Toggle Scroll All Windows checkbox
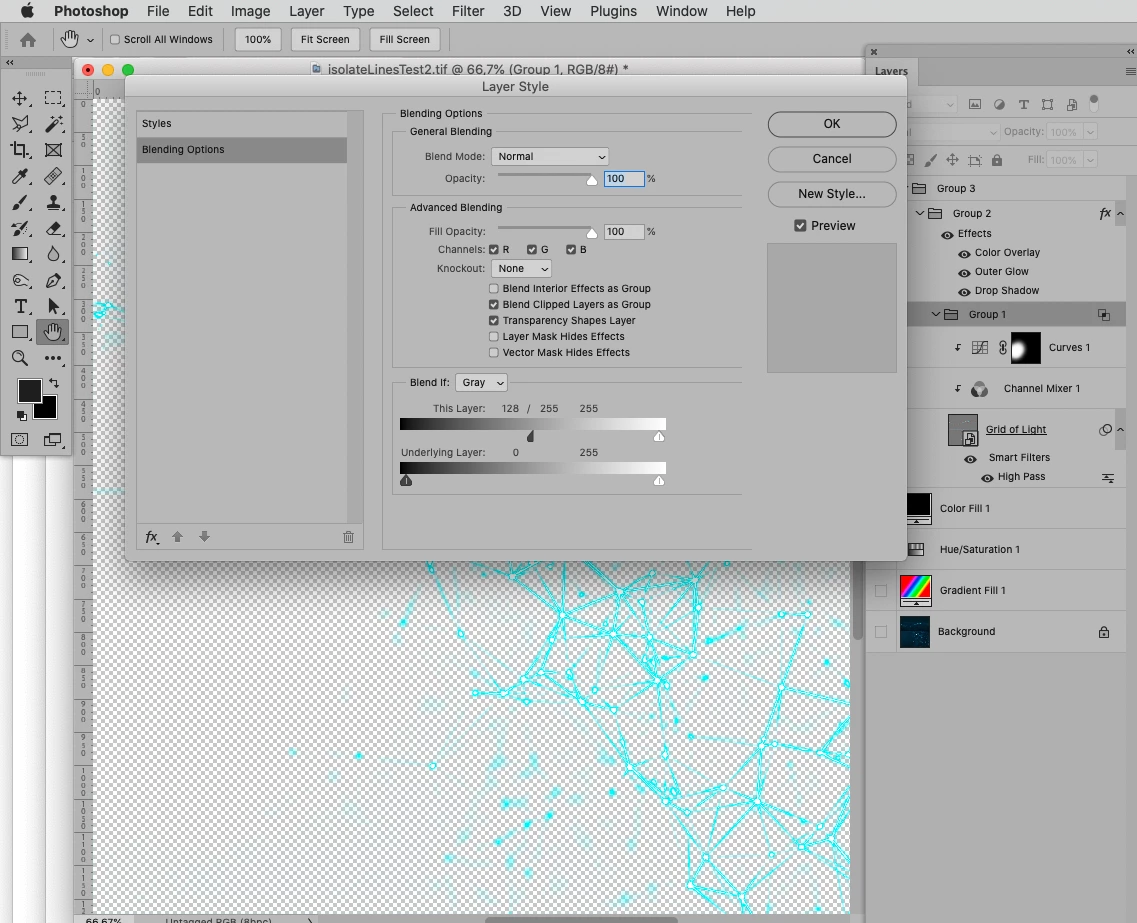The height and width of the screenshot is (923, 1137). [x=115, y=39]
